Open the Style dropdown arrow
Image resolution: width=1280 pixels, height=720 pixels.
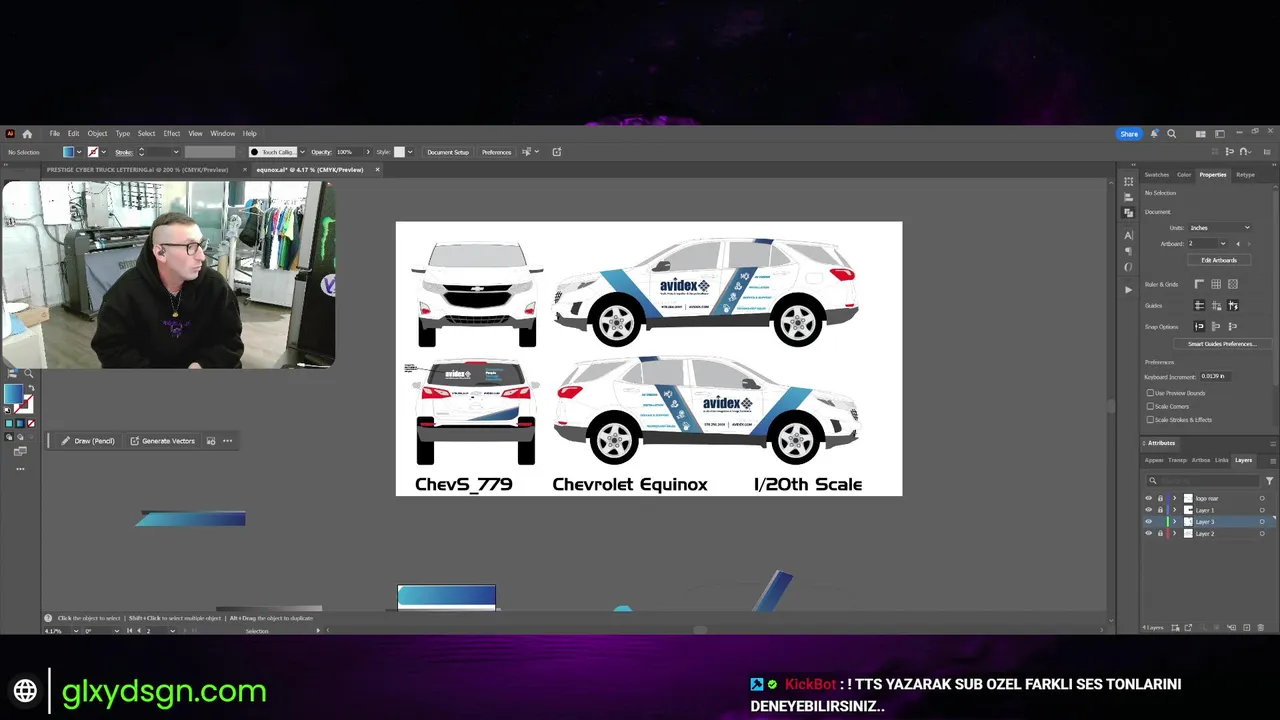coord(410,152)
